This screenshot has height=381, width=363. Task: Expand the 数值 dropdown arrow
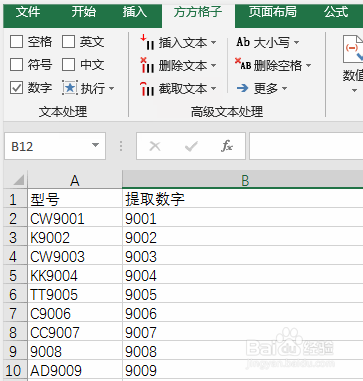click(354, 91)
